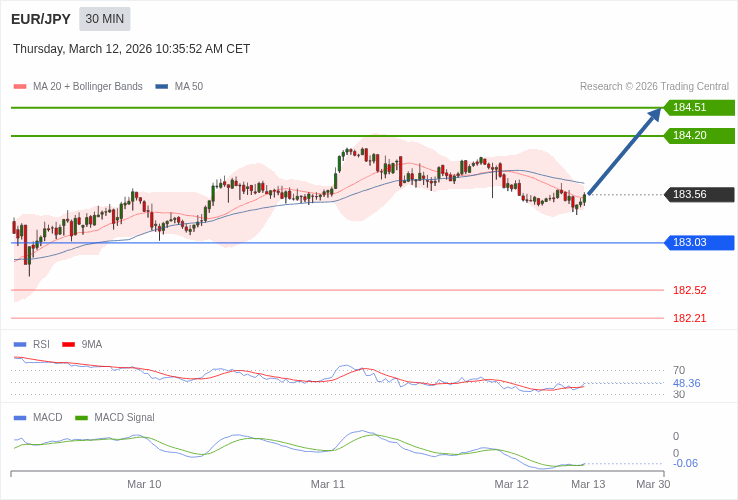Image resolution: width=738 pixels, height=500 pixels.
Task: Click the red 9MA legend swatch
Action: coord(69,345)
